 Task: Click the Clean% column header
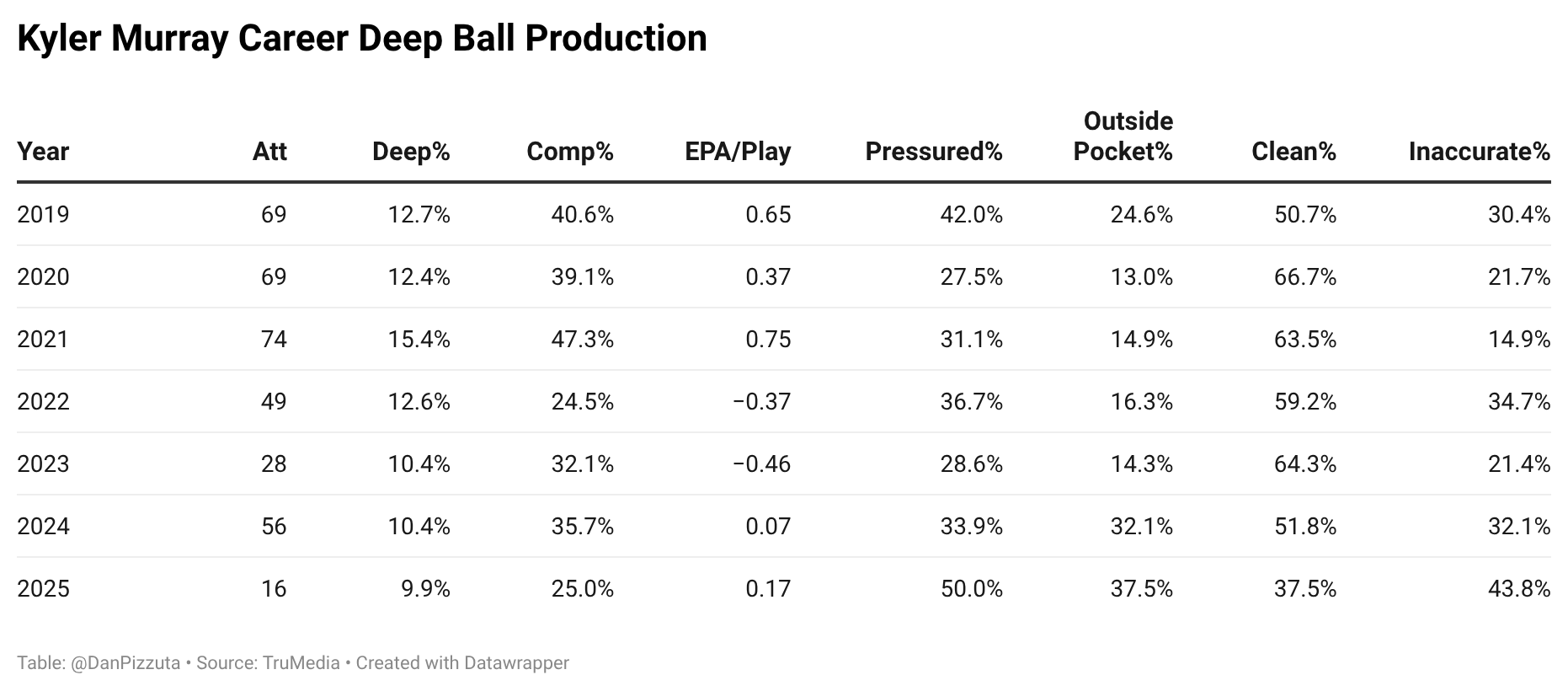[1293, 152]
